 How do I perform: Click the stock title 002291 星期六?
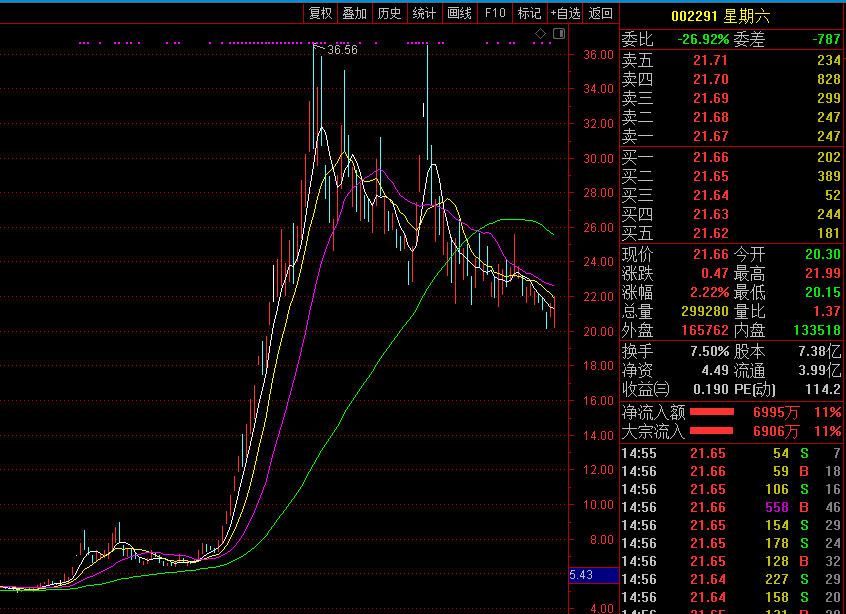[x=720, y=16]
